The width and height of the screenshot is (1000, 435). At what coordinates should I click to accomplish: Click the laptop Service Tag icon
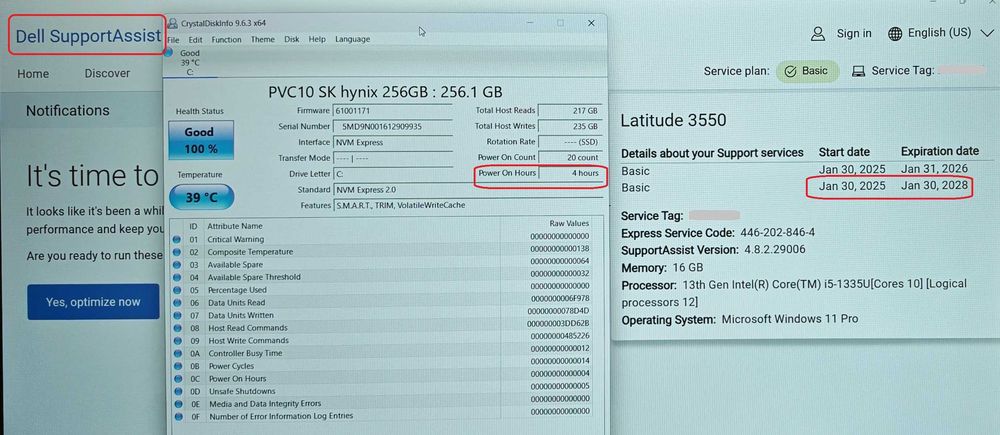click(858, 71)
